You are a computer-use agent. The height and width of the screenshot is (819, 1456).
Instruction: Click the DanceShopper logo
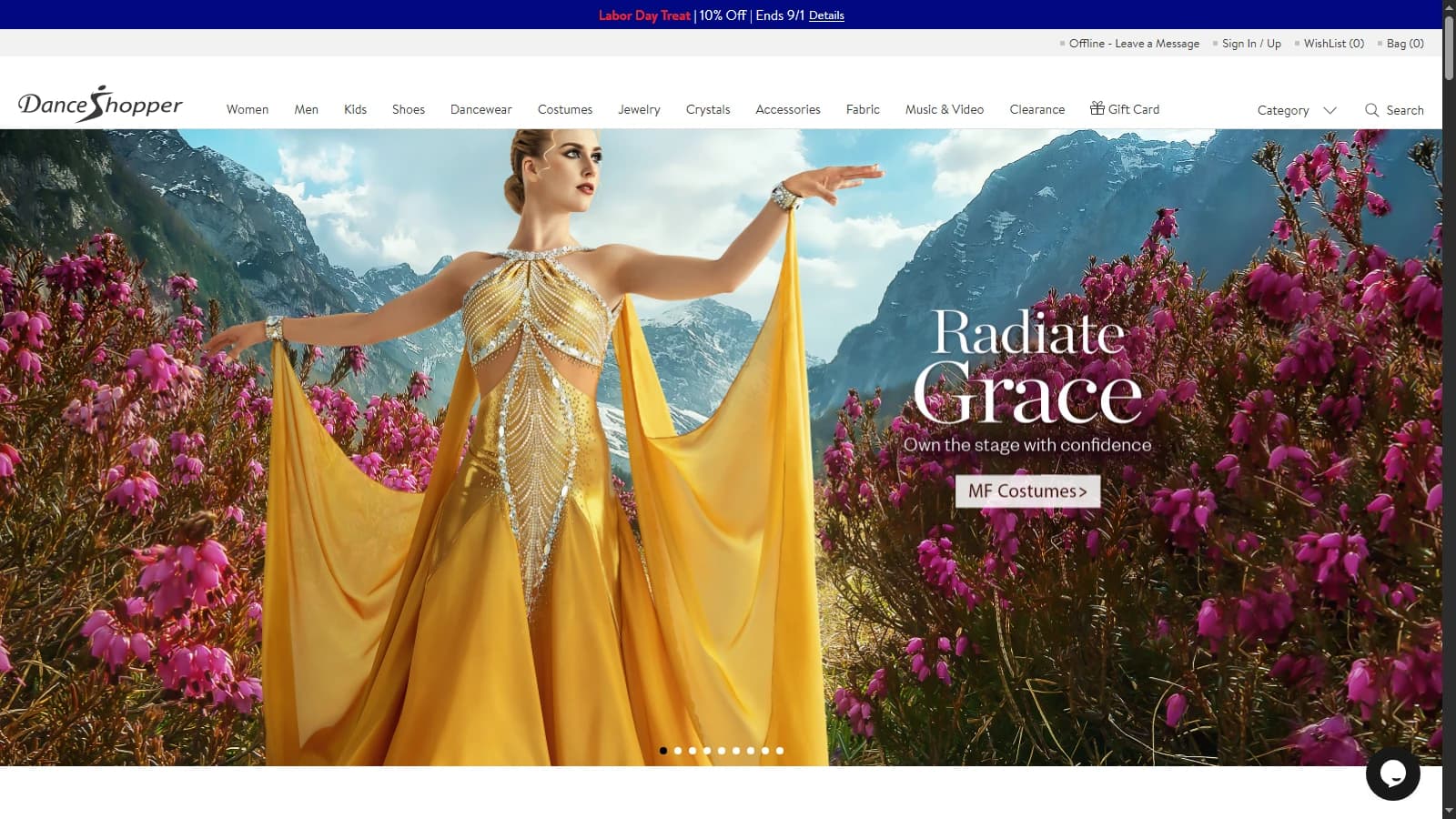100,105
